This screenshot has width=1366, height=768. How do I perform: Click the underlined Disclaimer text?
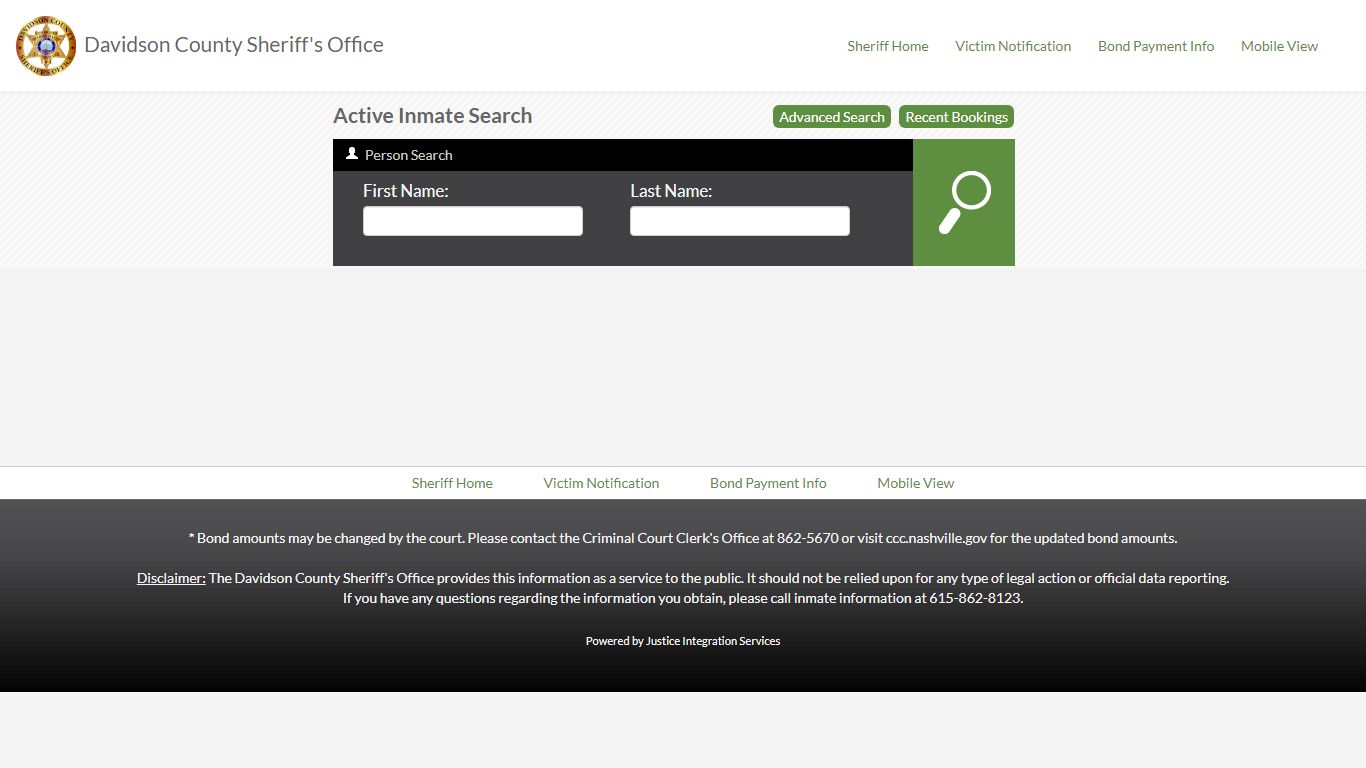click(x=171, y=578)
